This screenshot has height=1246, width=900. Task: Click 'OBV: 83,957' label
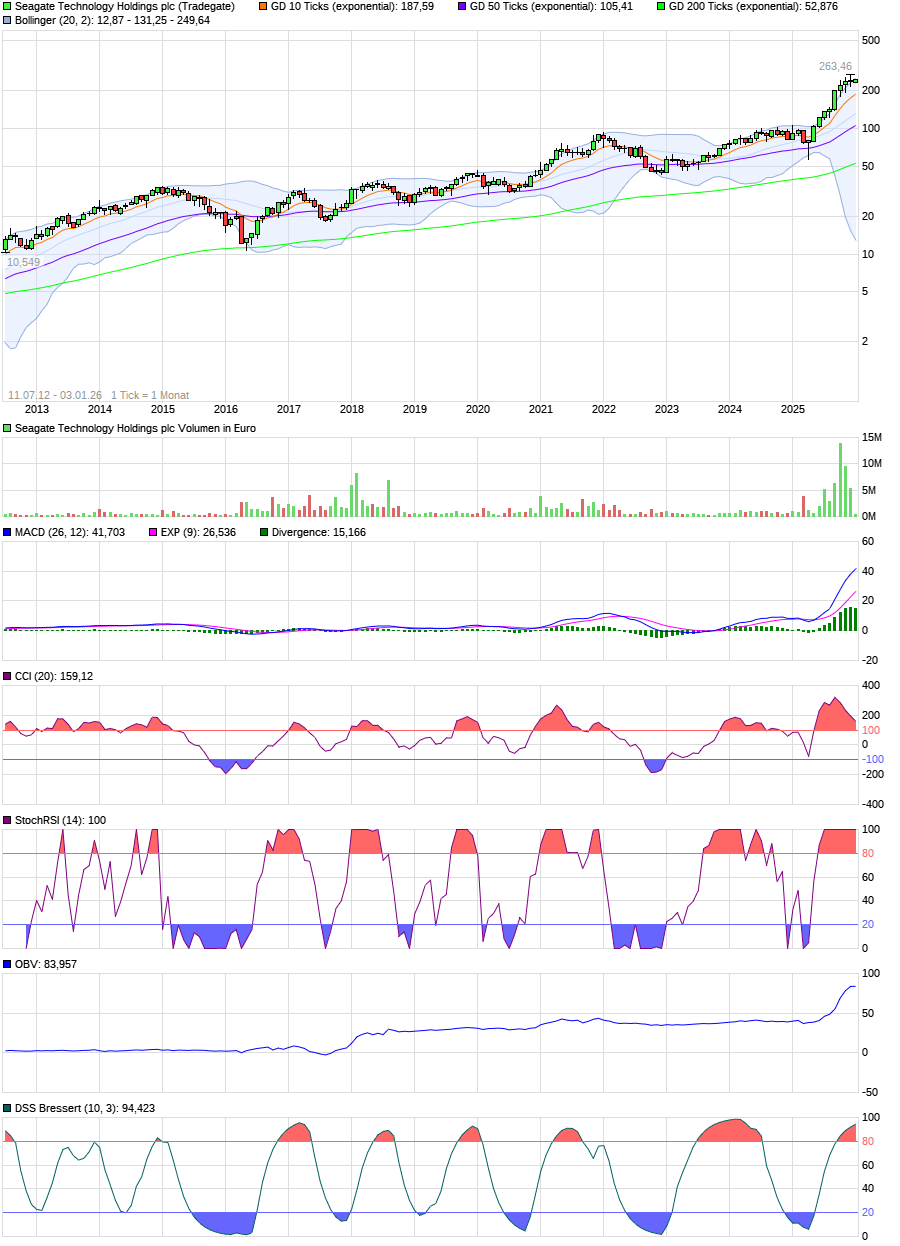(46, 964)
